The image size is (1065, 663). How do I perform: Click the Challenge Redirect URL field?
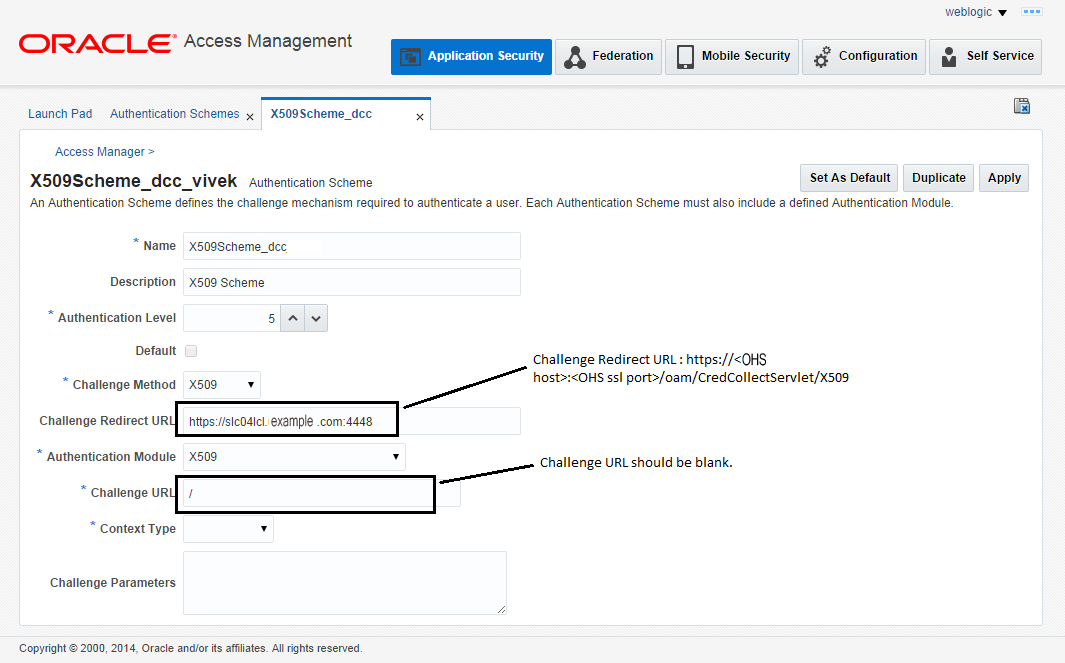pos(352,422)
